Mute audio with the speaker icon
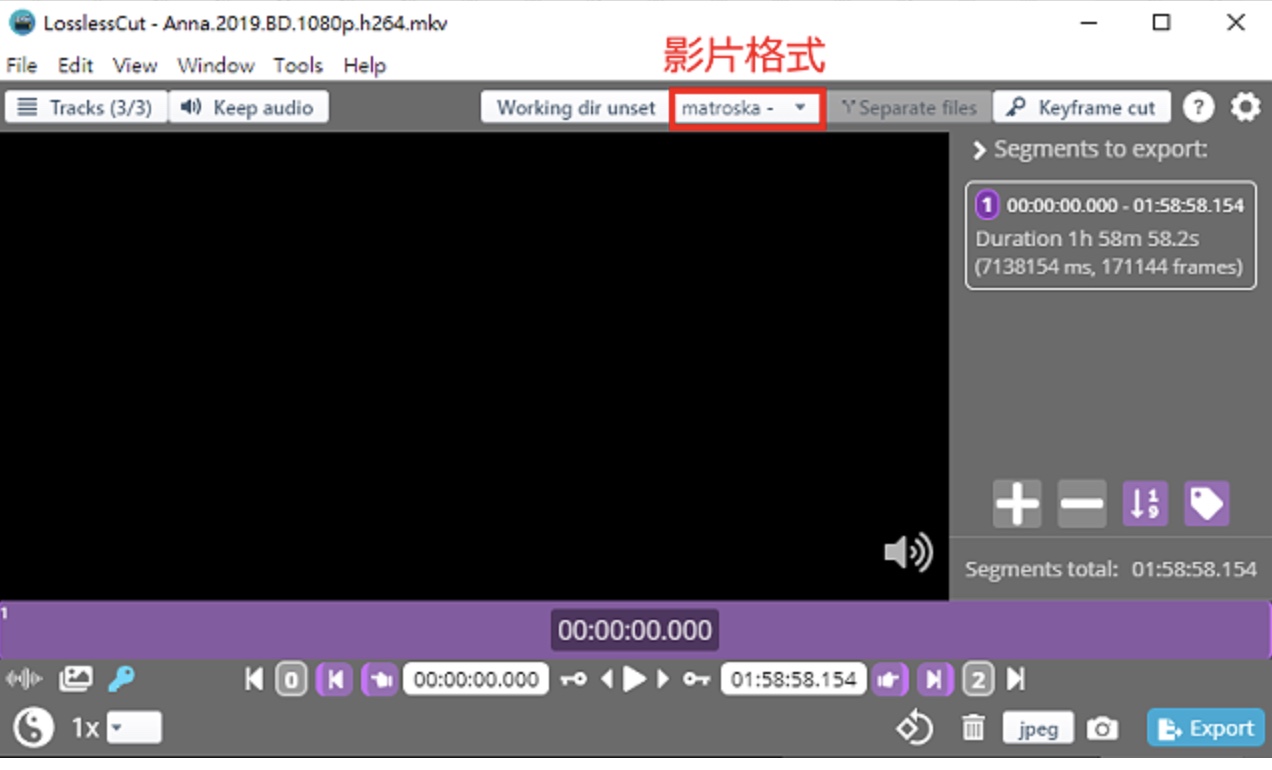1272x770 pixels. 909,553
